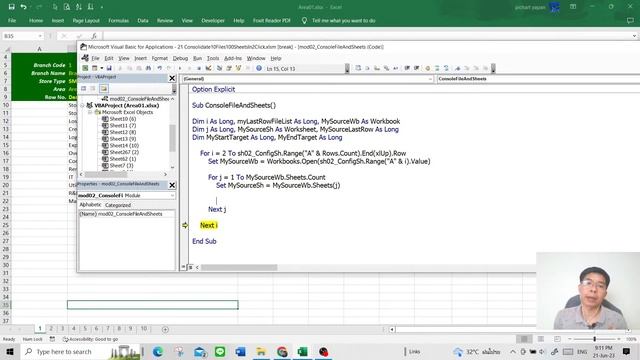
Task: Click Toggle Bookmark icon in Edit toolbar
Action: (x=458, y=68)
